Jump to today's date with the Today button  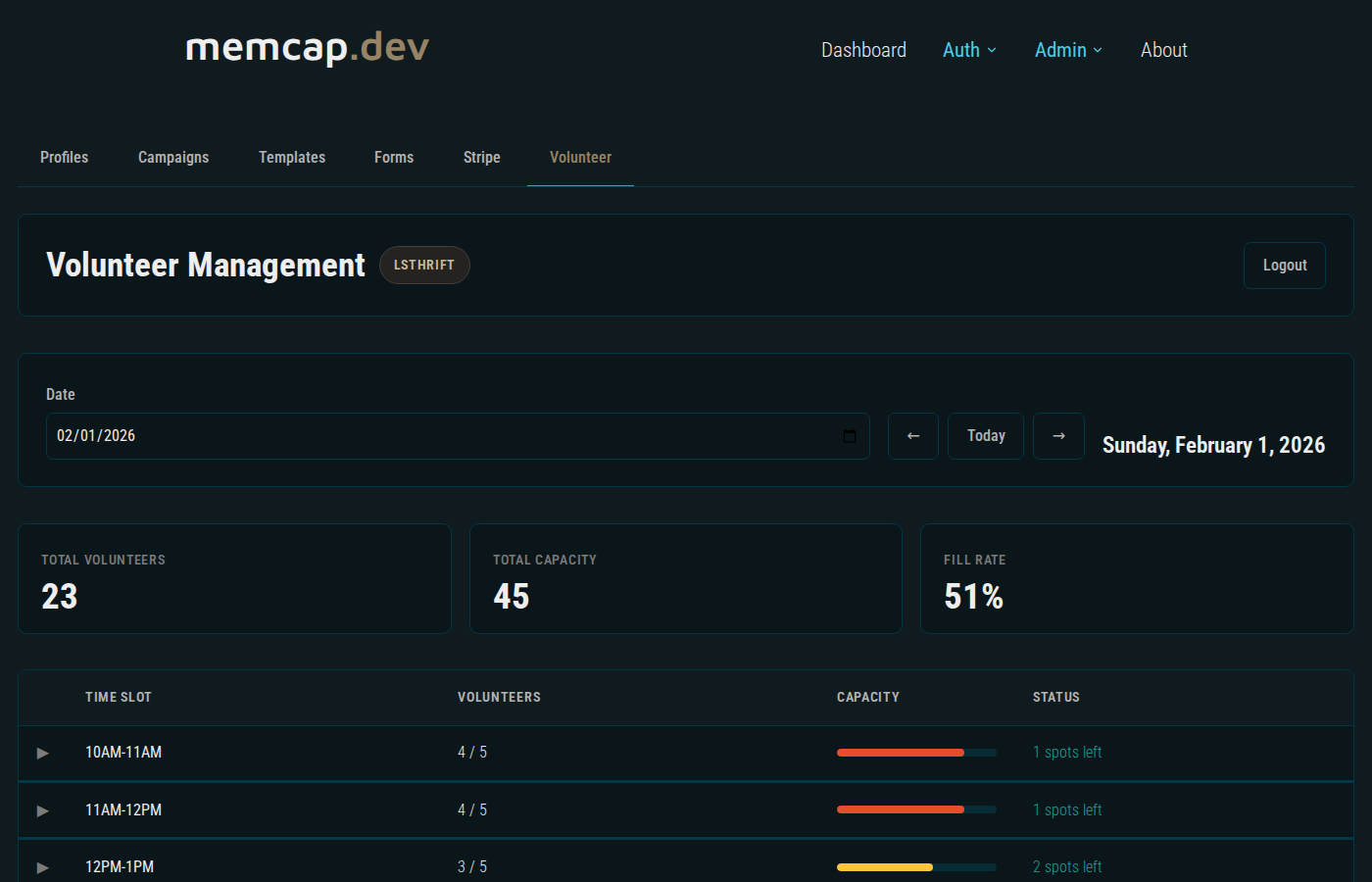coord(985,435)
